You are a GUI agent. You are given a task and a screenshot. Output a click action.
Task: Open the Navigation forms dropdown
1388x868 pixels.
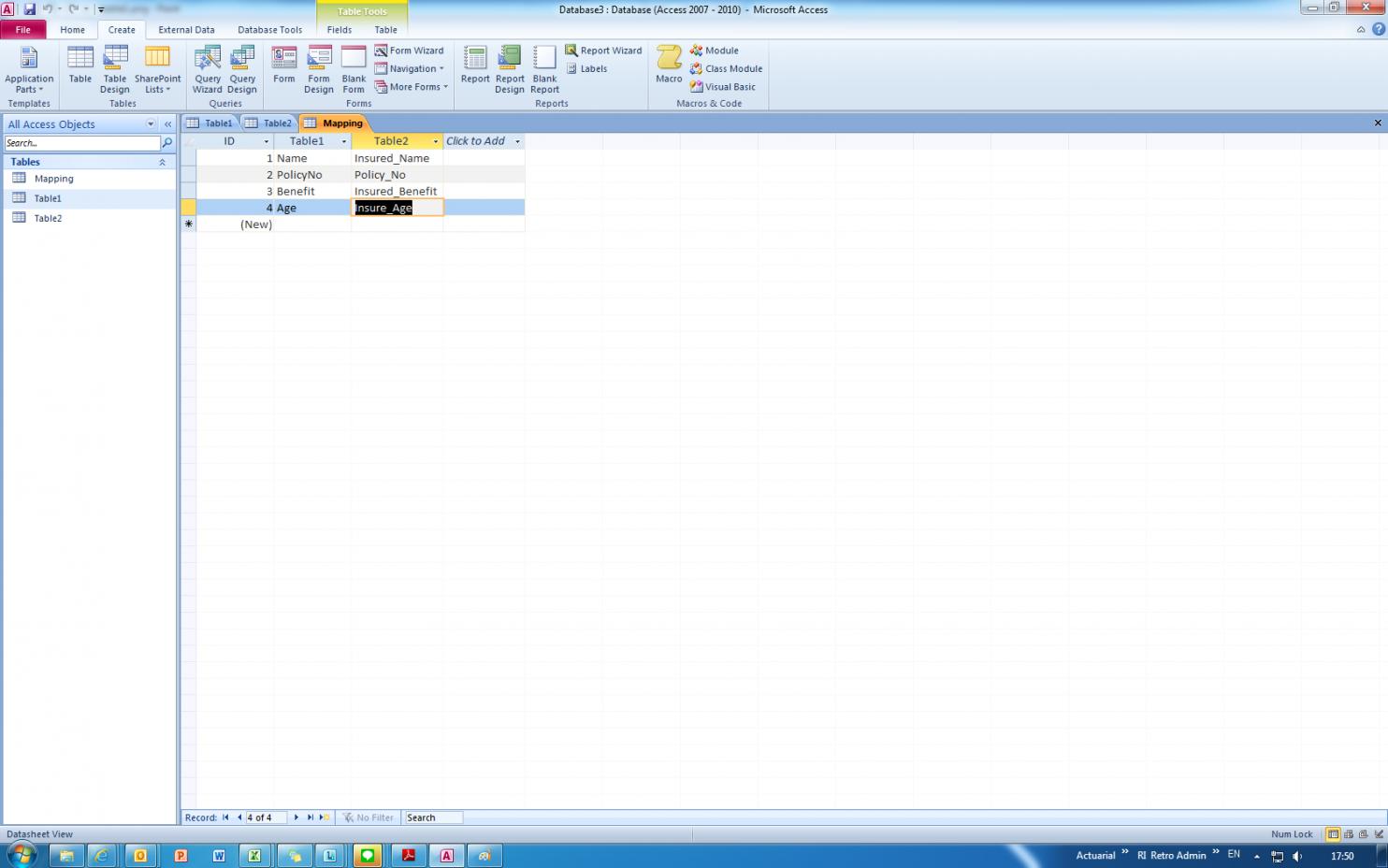pos(410,68)
